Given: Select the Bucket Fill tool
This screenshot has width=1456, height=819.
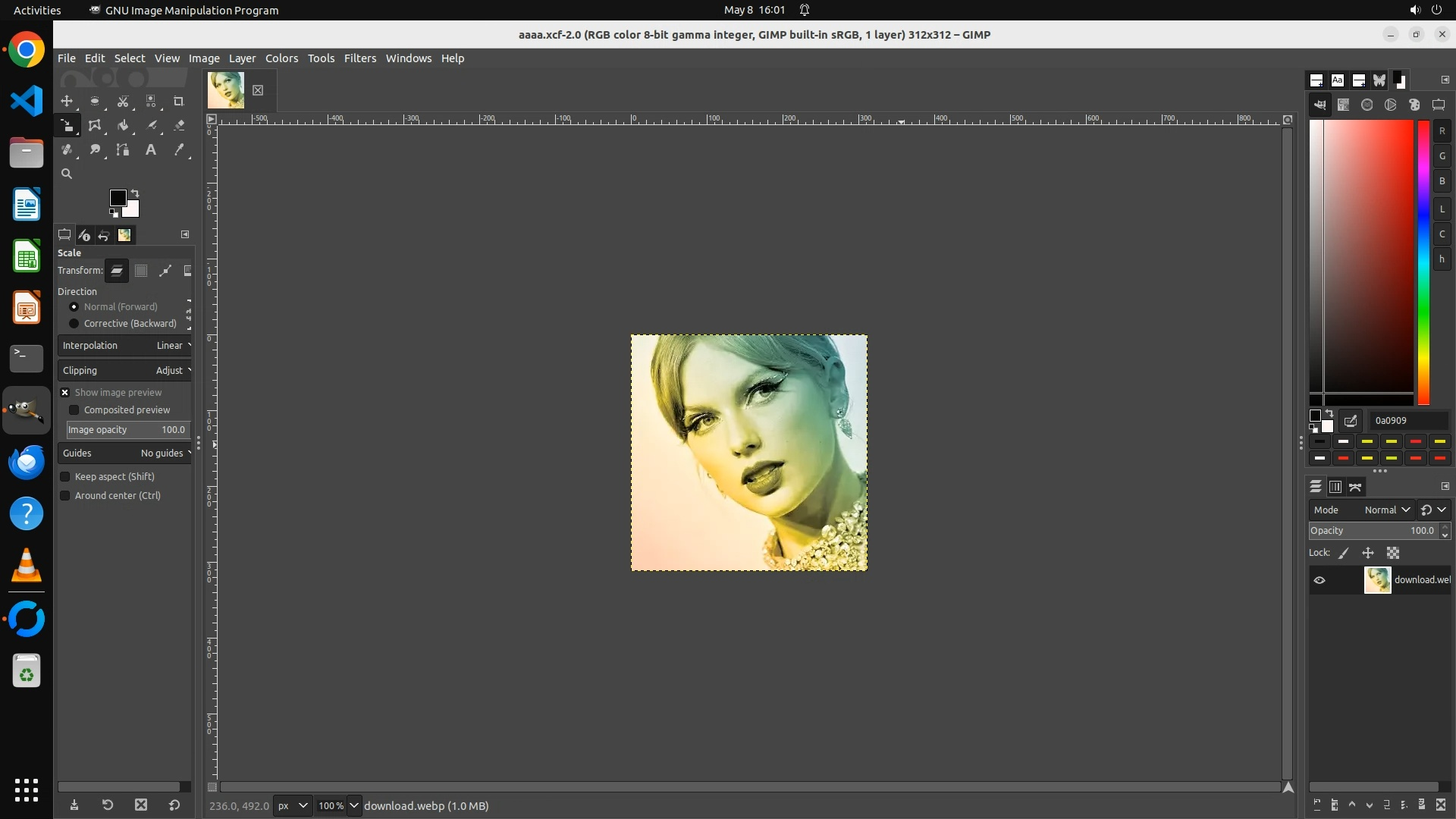Looking at the screenshot, I should tap(123, 125).
